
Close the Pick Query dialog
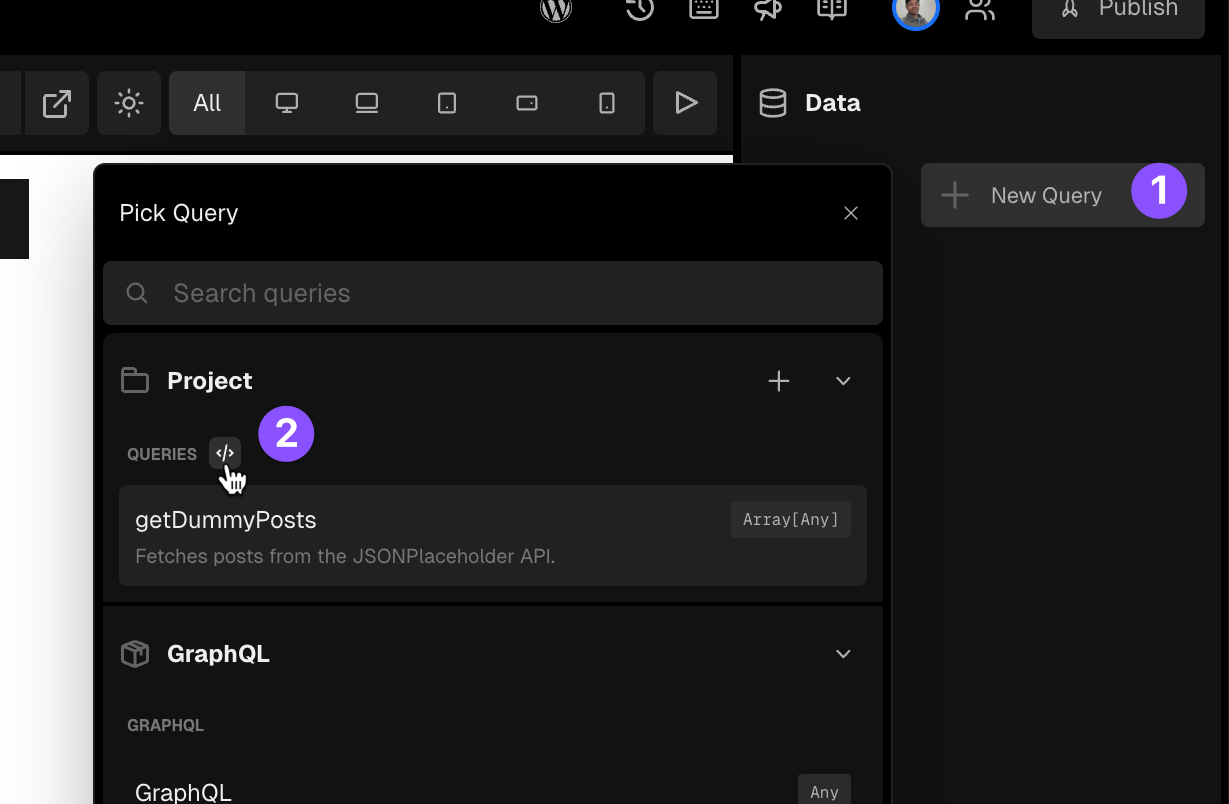point(851,213)
